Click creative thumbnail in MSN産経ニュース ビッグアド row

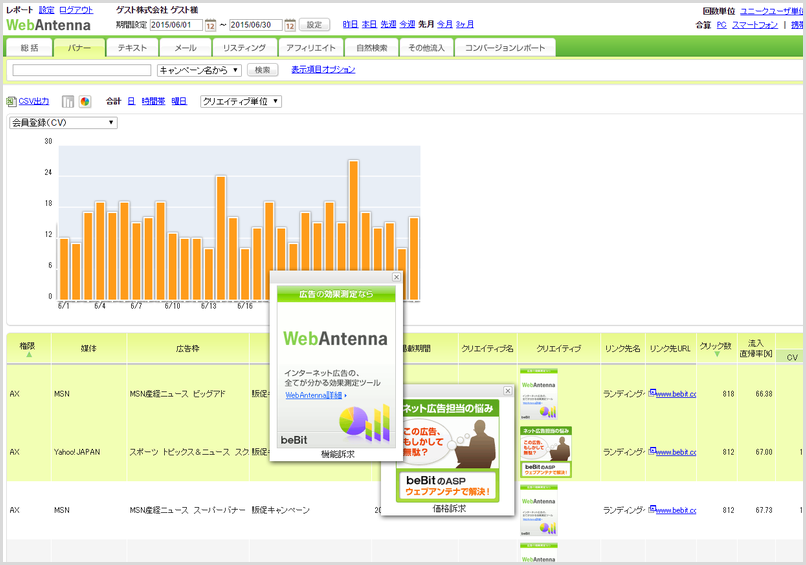539,393
